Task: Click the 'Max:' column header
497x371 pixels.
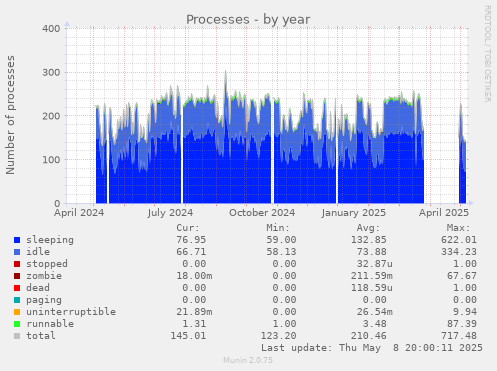Action: pyautogui.click(x=458, y=228)
